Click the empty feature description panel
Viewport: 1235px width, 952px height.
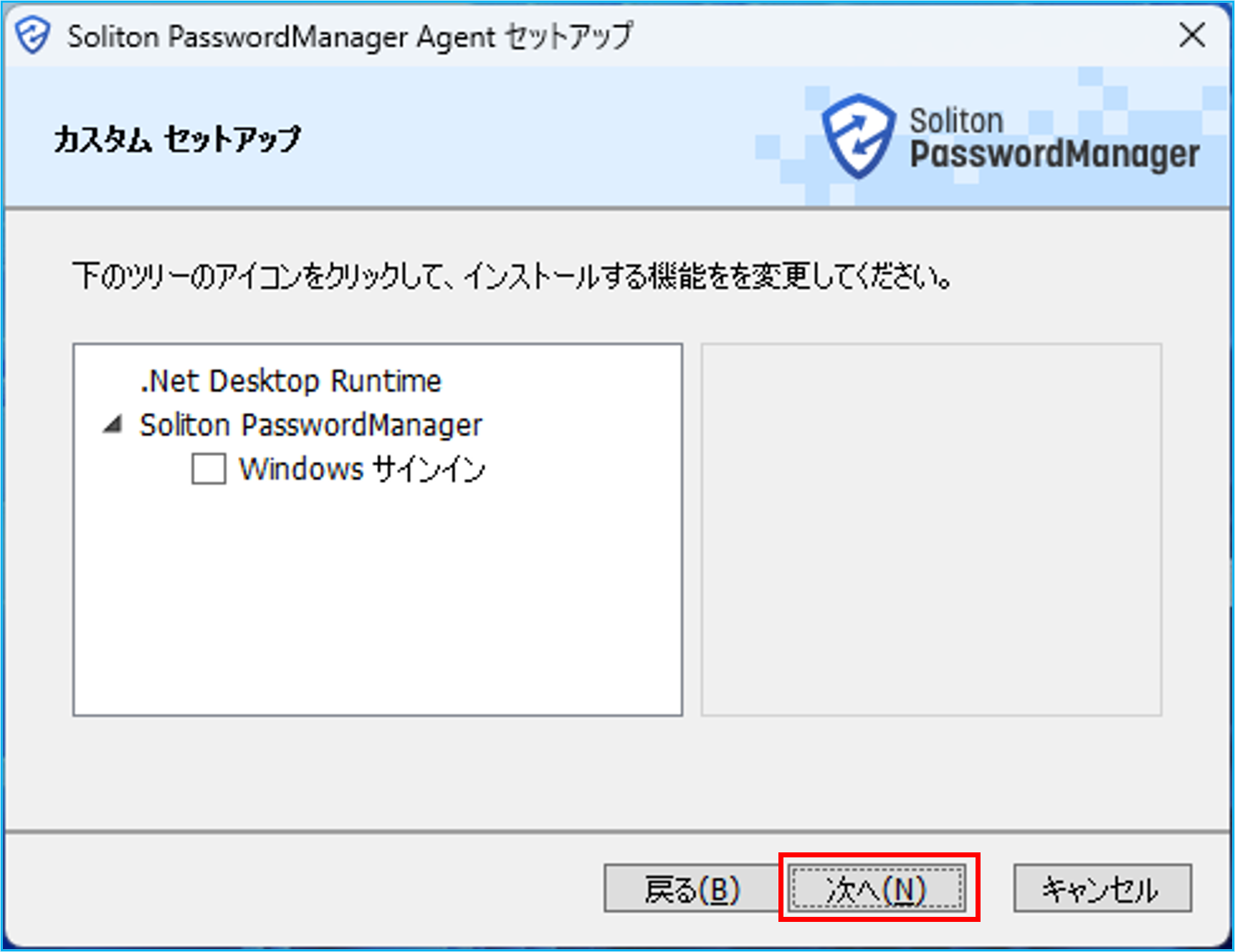click(931, 529)
